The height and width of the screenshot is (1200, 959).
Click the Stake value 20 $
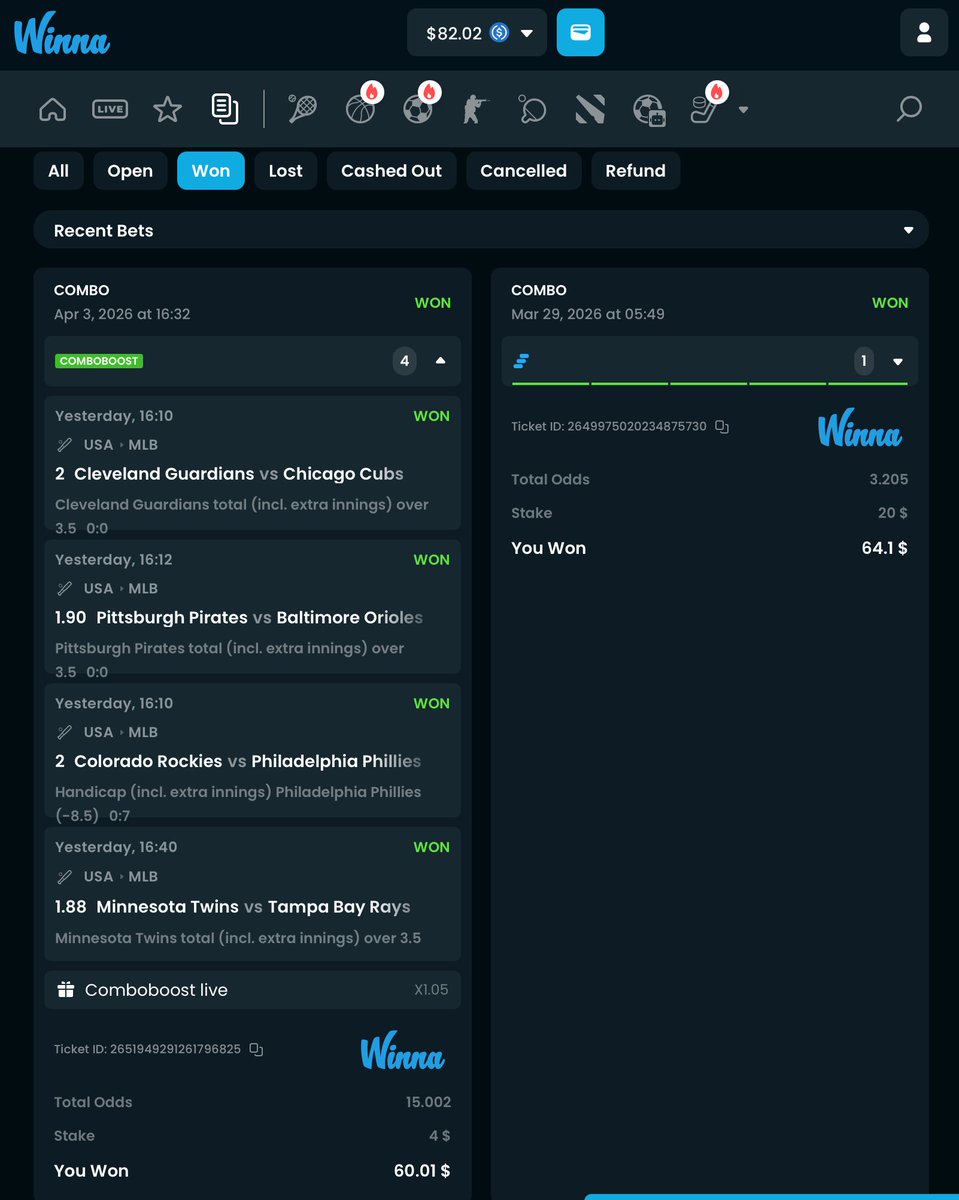pyautogui.click(x=893, y=513)
